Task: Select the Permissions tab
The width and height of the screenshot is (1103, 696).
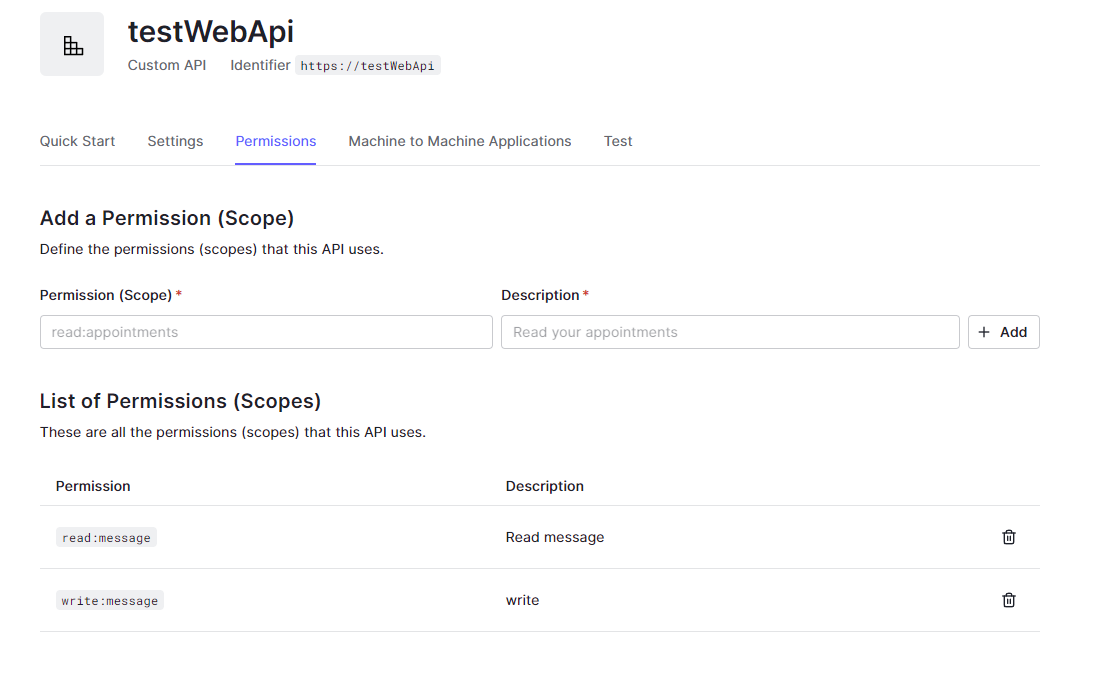Action: point(275,141)
